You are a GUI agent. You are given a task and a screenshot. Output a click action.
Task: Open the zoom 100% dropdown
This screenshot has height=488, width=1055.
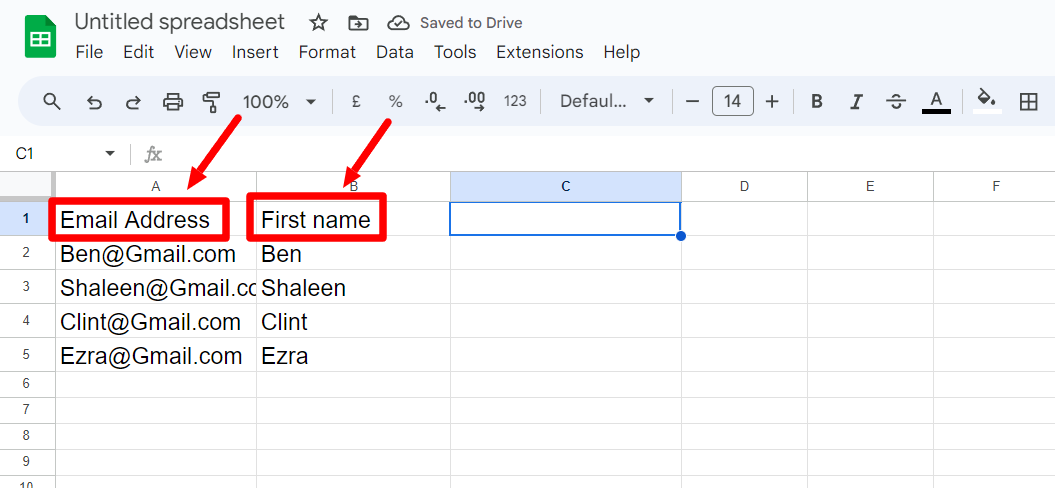[279, 102]
